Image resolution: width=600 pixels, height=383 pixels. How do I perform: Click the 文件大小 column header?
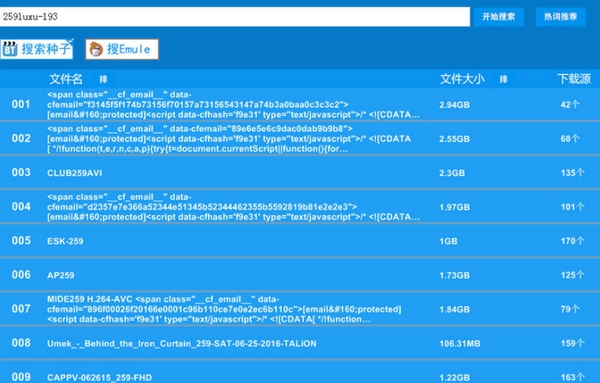point(462,79)
